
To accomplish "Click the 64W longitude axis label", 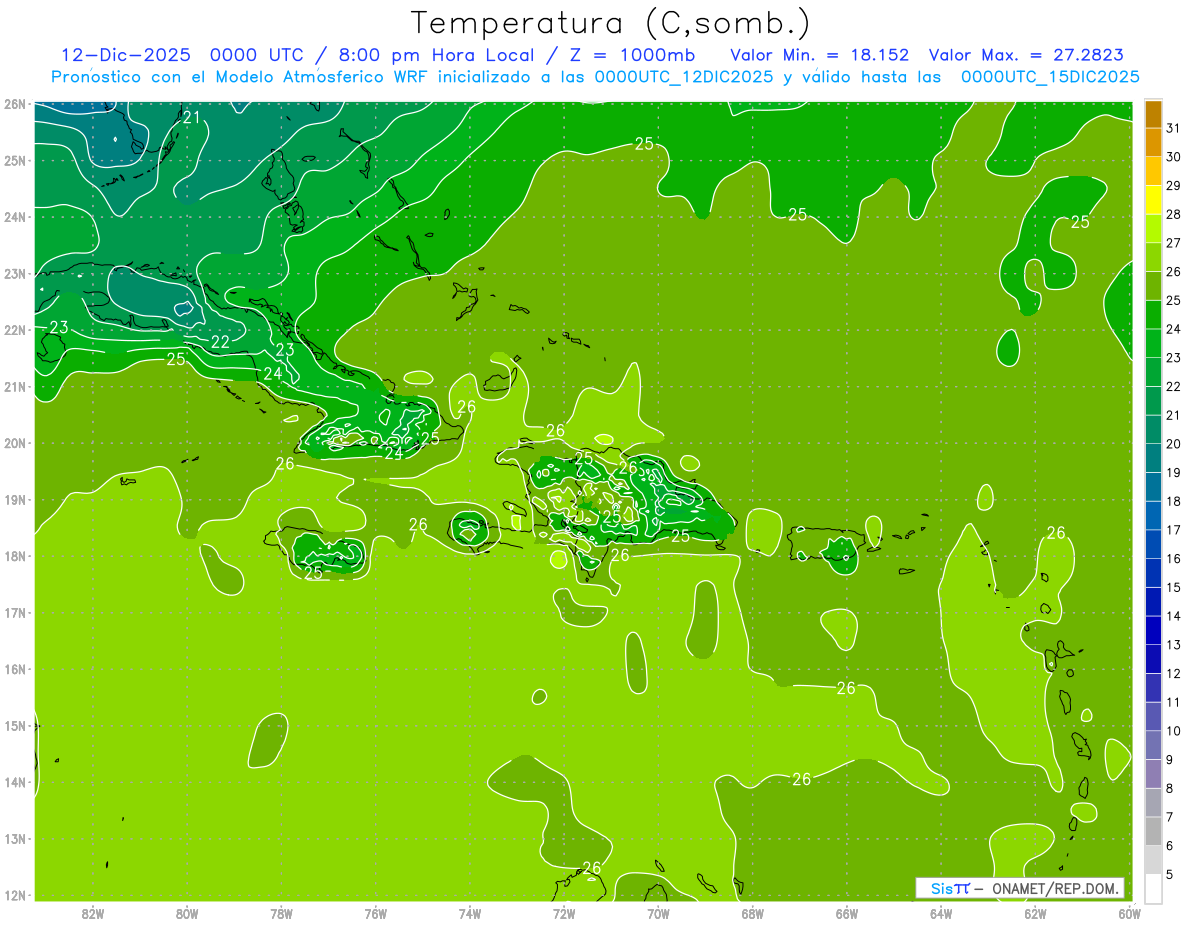I will (941, 913).
